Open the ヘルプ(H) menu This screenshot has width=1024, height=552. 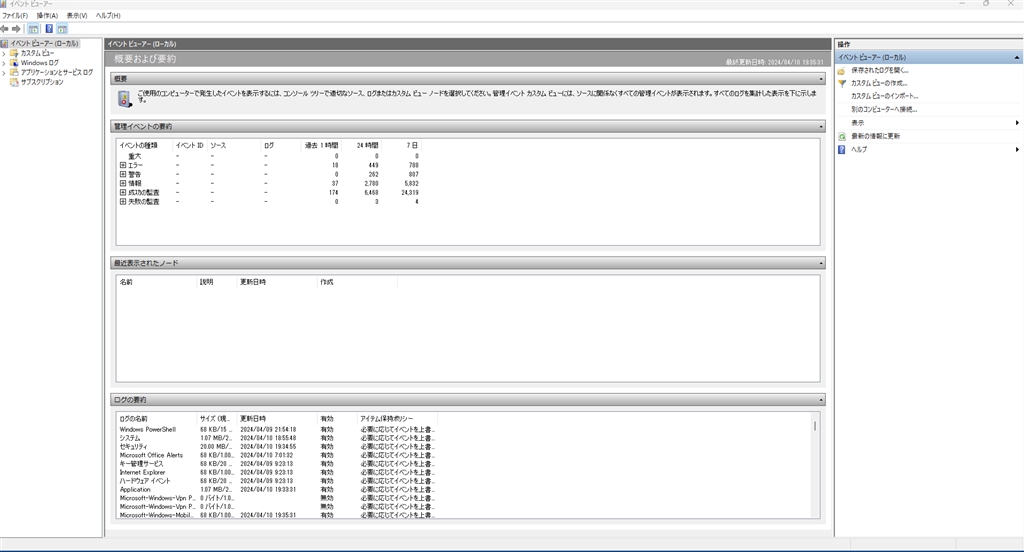tap(108, 16)
